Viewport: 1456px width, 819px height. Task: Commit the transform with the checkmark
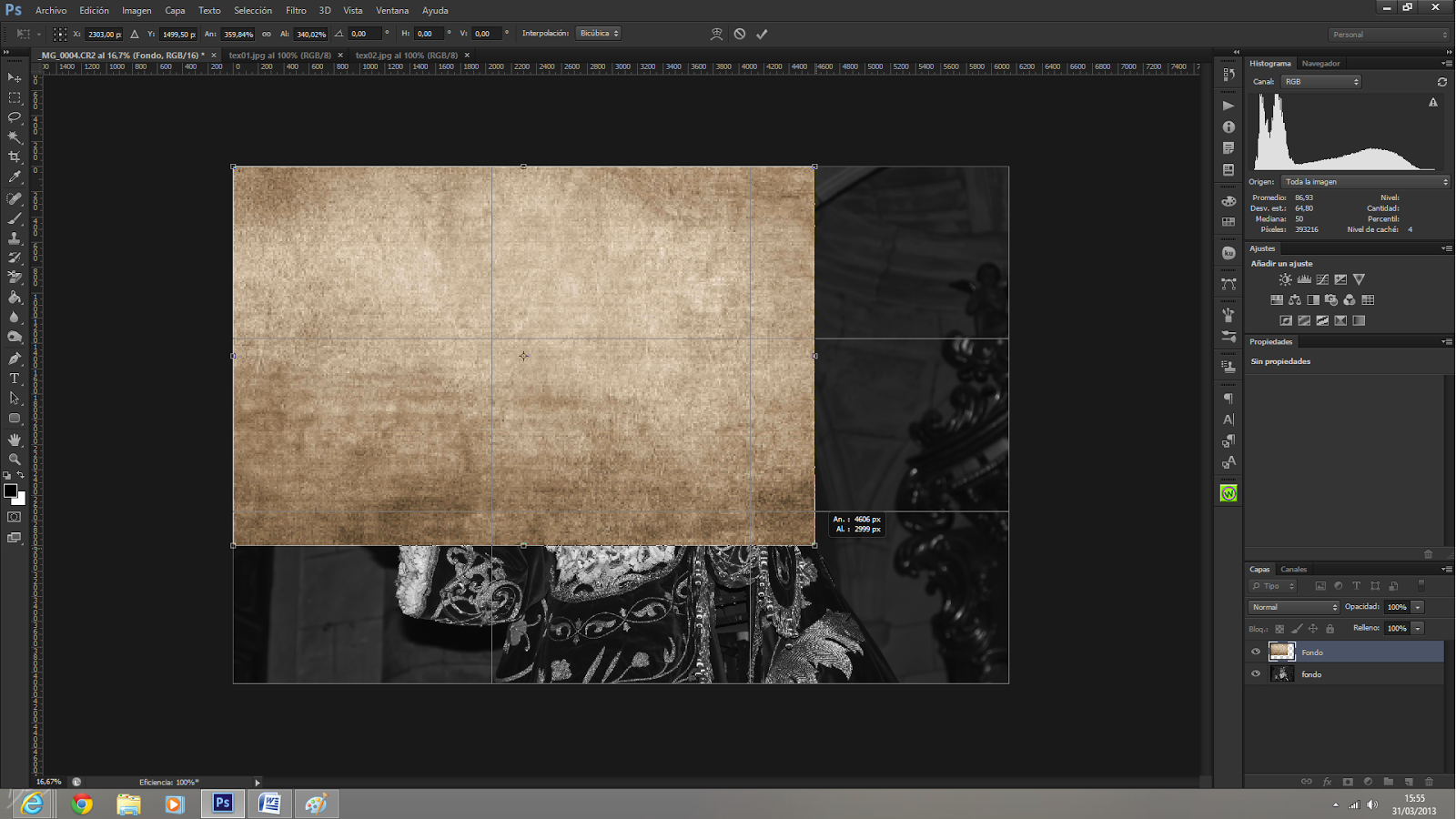(x=762, y=34)
